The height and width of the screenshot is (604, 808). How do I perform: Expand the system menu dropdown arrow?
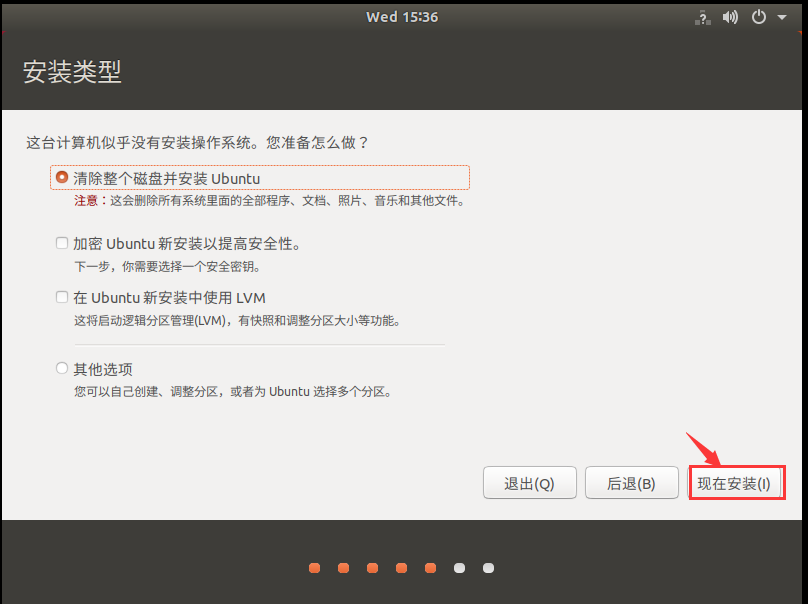[782, 17]
